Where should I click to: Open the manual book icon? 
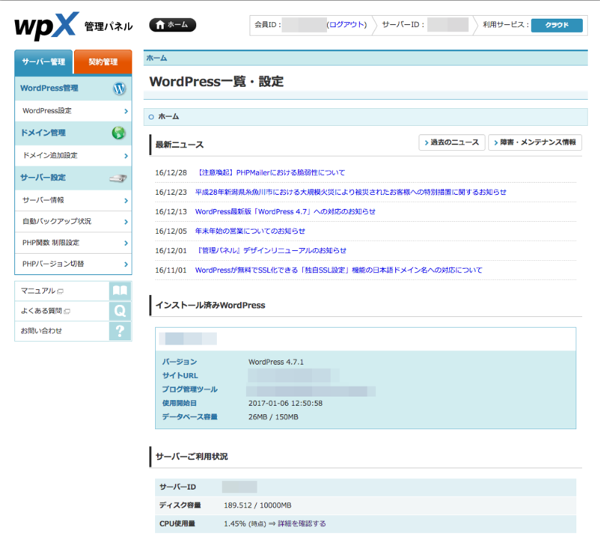[x=120, y=291]
